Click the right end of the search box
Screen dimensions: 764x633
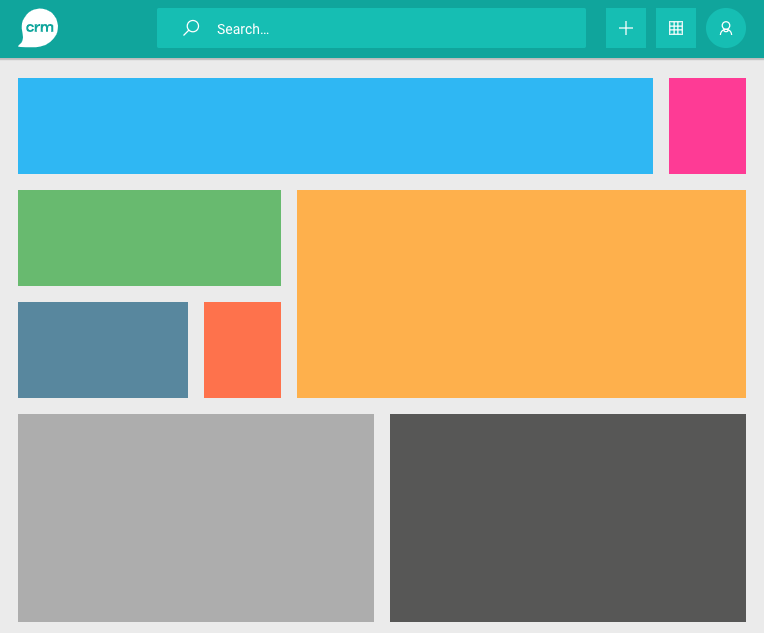tap(570, 28)
